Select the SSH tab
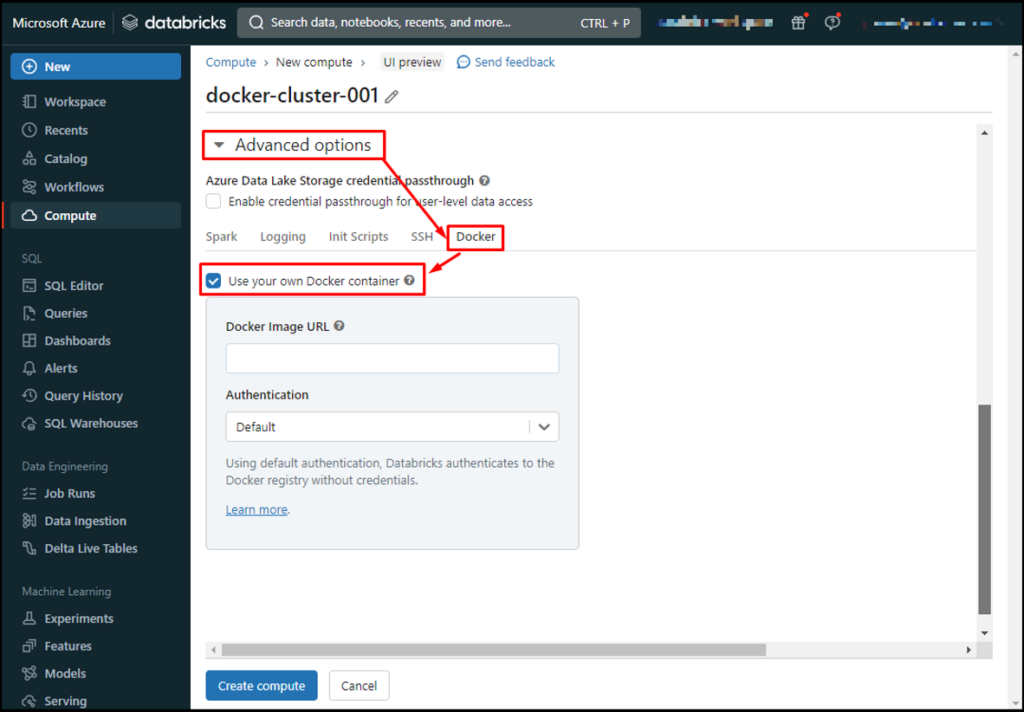Viewport: 1024px width, 712px height. (x=422, y=236)
